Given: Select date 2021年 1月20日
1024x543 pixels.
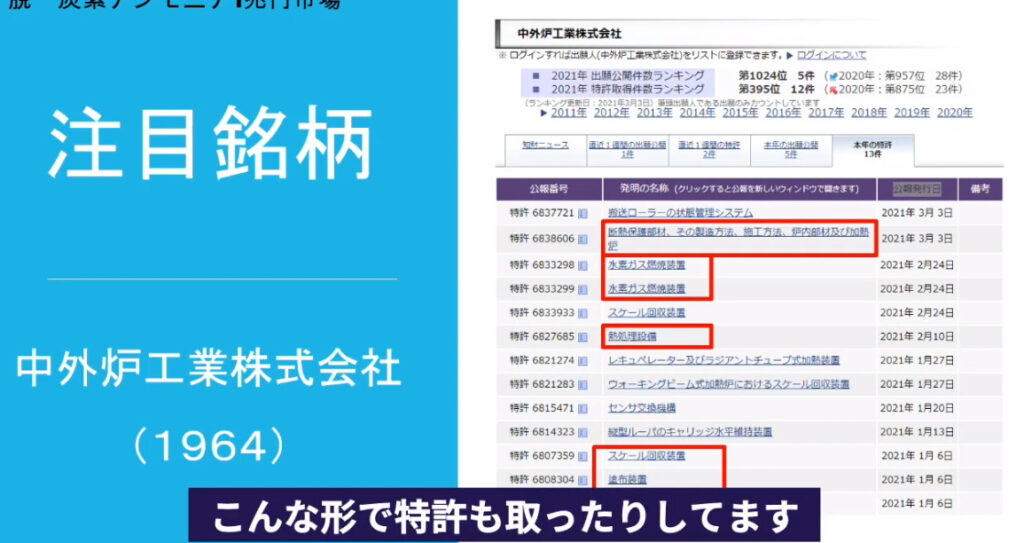Looking at the screenshot, I should pos(917,408).
